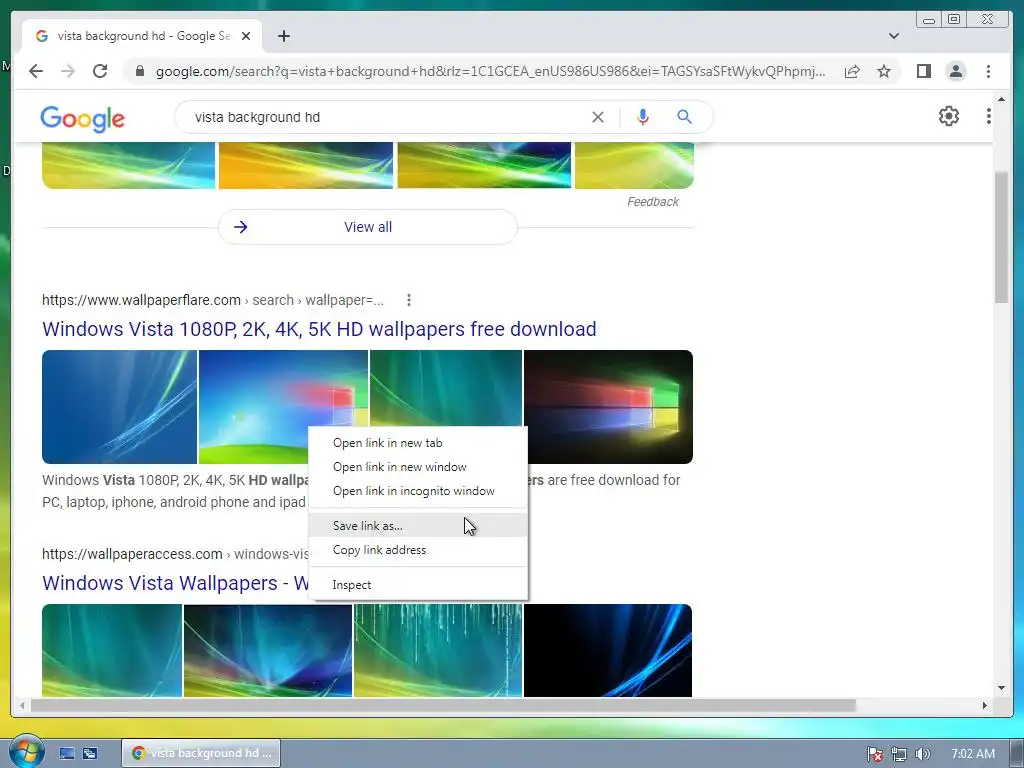The height and width of the screenshot is (768, 1024).
Task: Share this page icon in address bar
Action: click(x=852, y=71)
